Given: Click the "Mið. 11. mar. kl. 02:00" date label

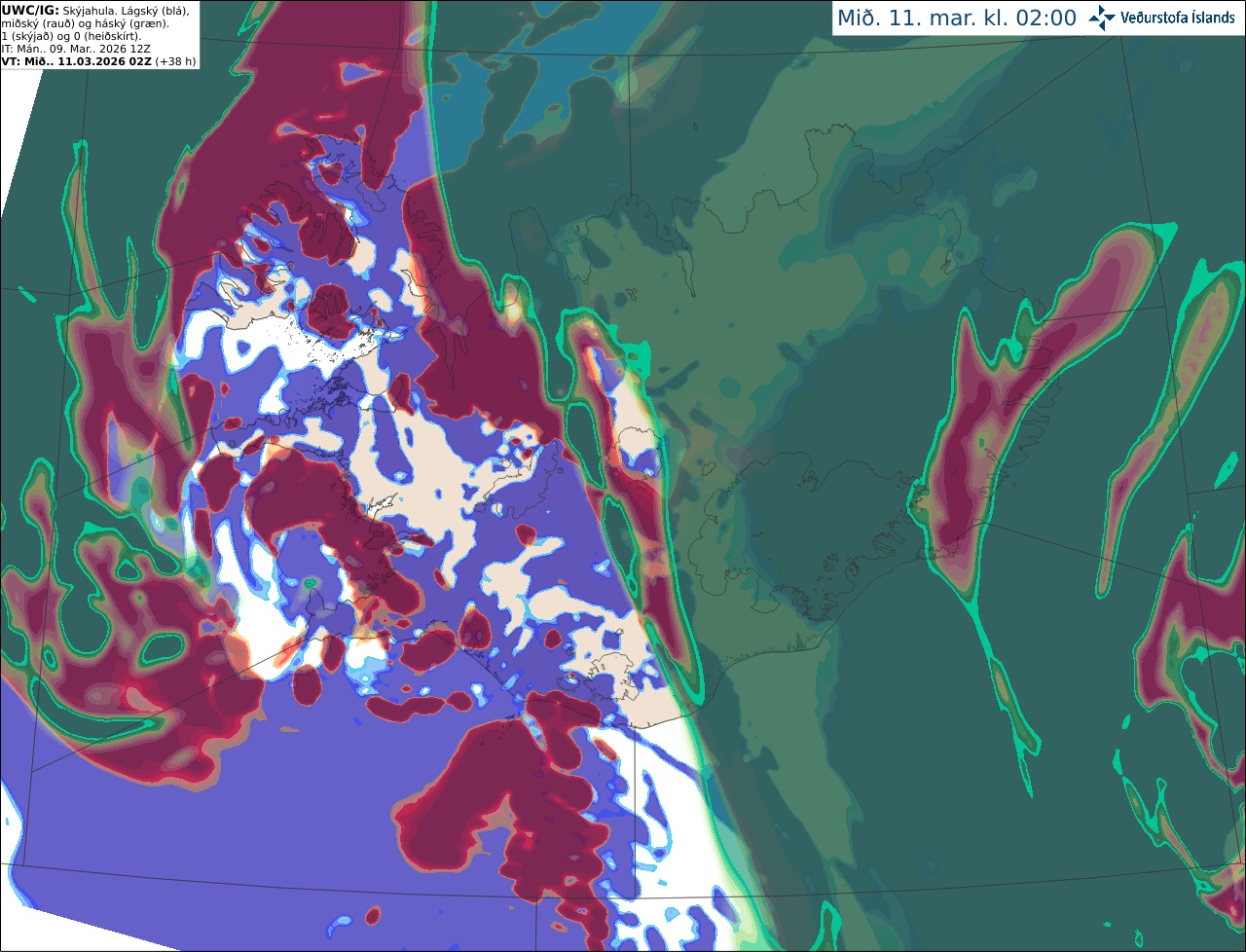Looking at the screenshot, I should tap(957, 18).
